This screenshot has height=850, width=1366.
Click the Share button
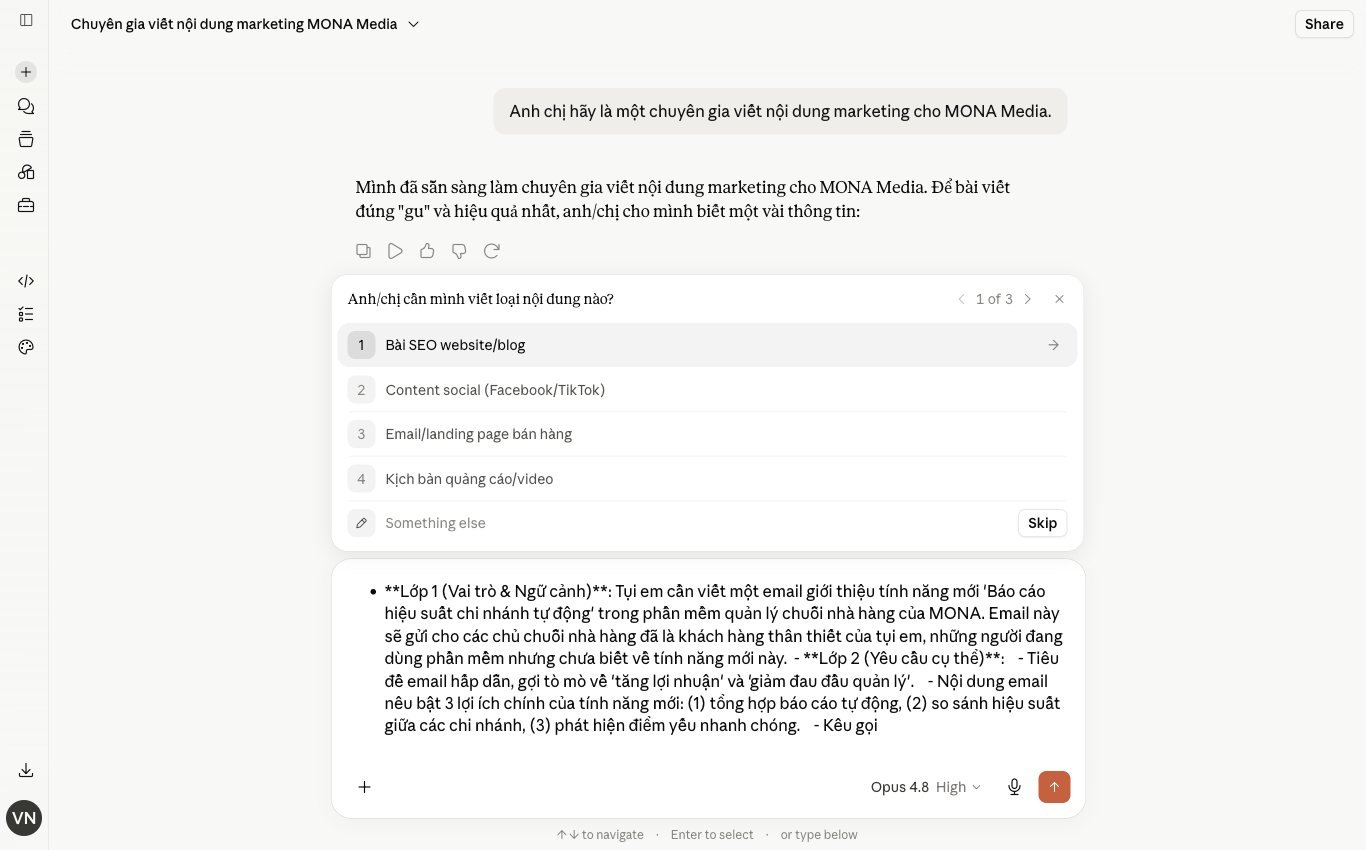tap(1324, 24)
